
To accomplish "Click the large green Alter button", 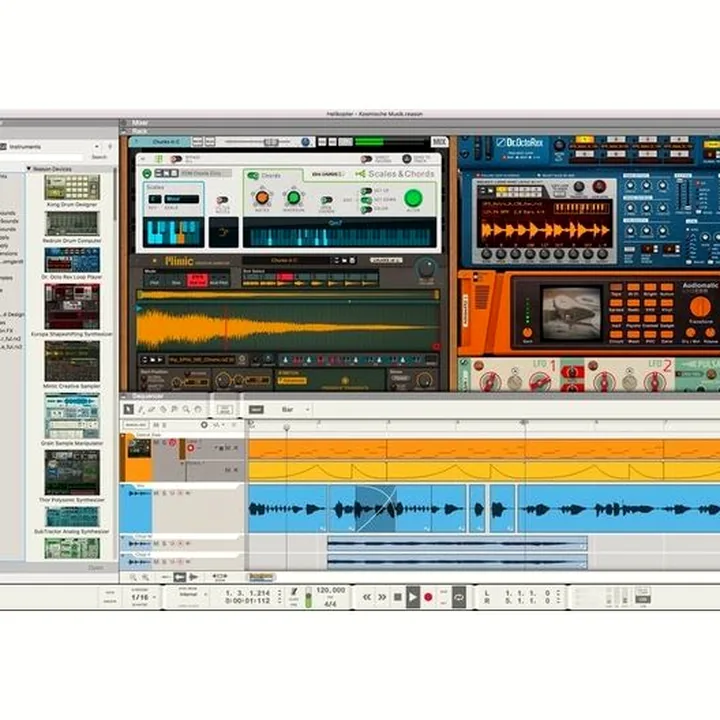I will tap(413, 198).
